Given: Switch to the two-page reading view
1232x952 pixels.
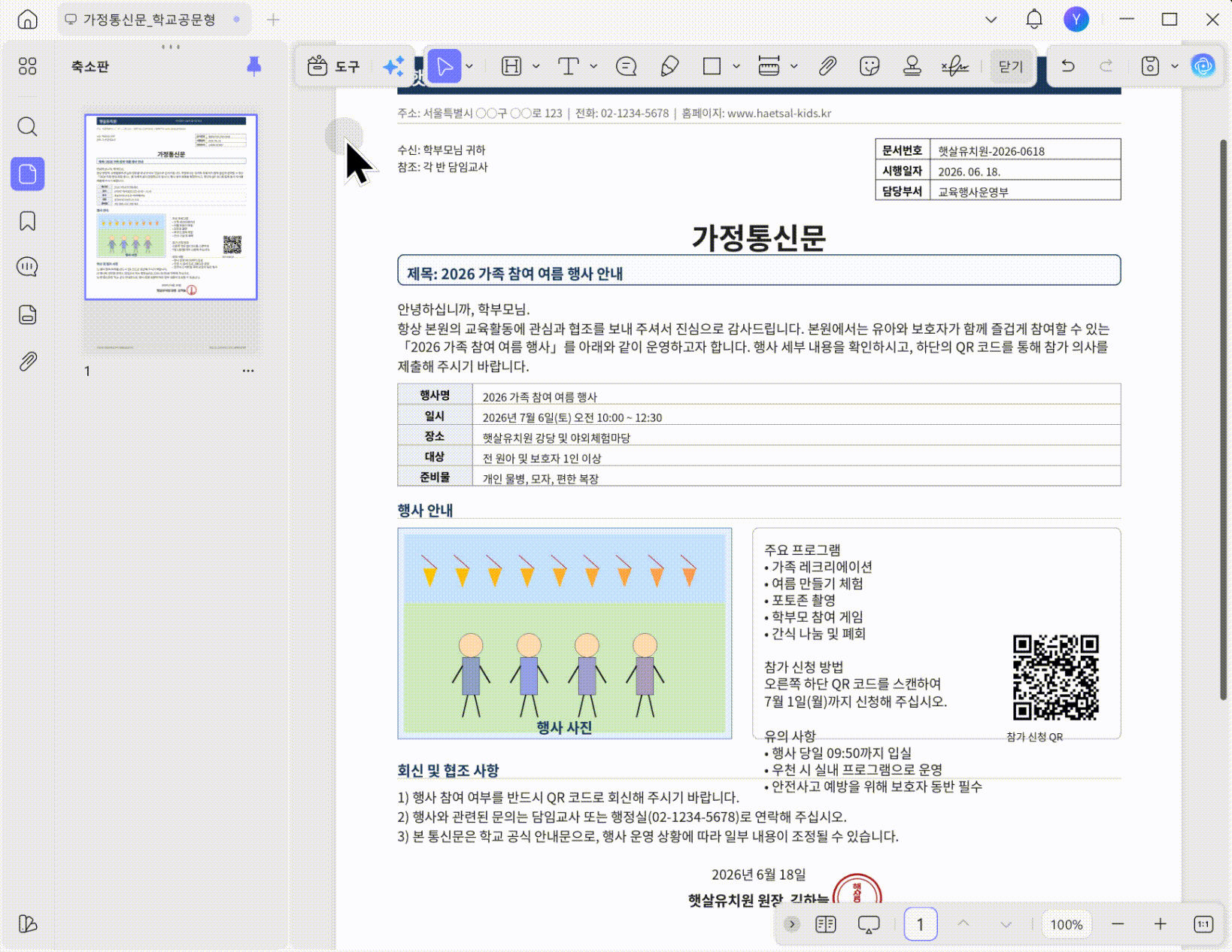Looking at the screenshot, I should pyautogui.click(x=826, y=924).
